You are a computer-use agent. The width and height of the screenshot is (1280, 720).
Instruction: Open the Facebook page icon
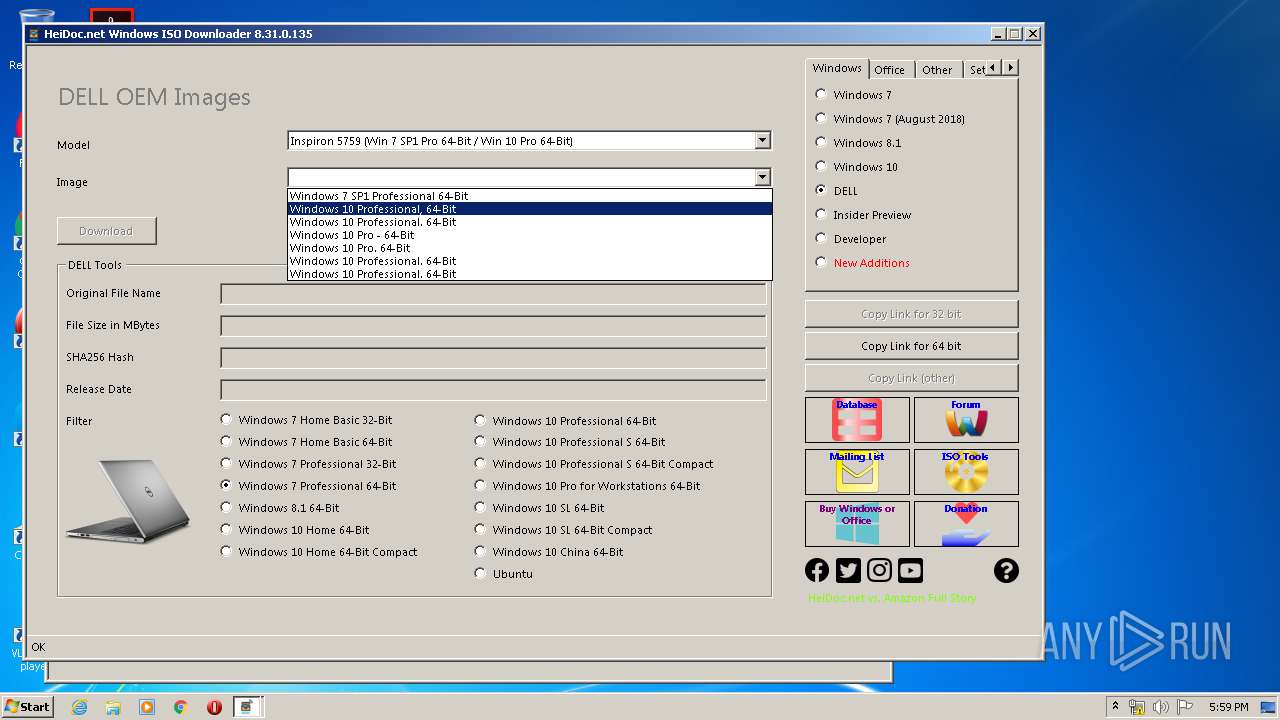(x=817, y=570)
